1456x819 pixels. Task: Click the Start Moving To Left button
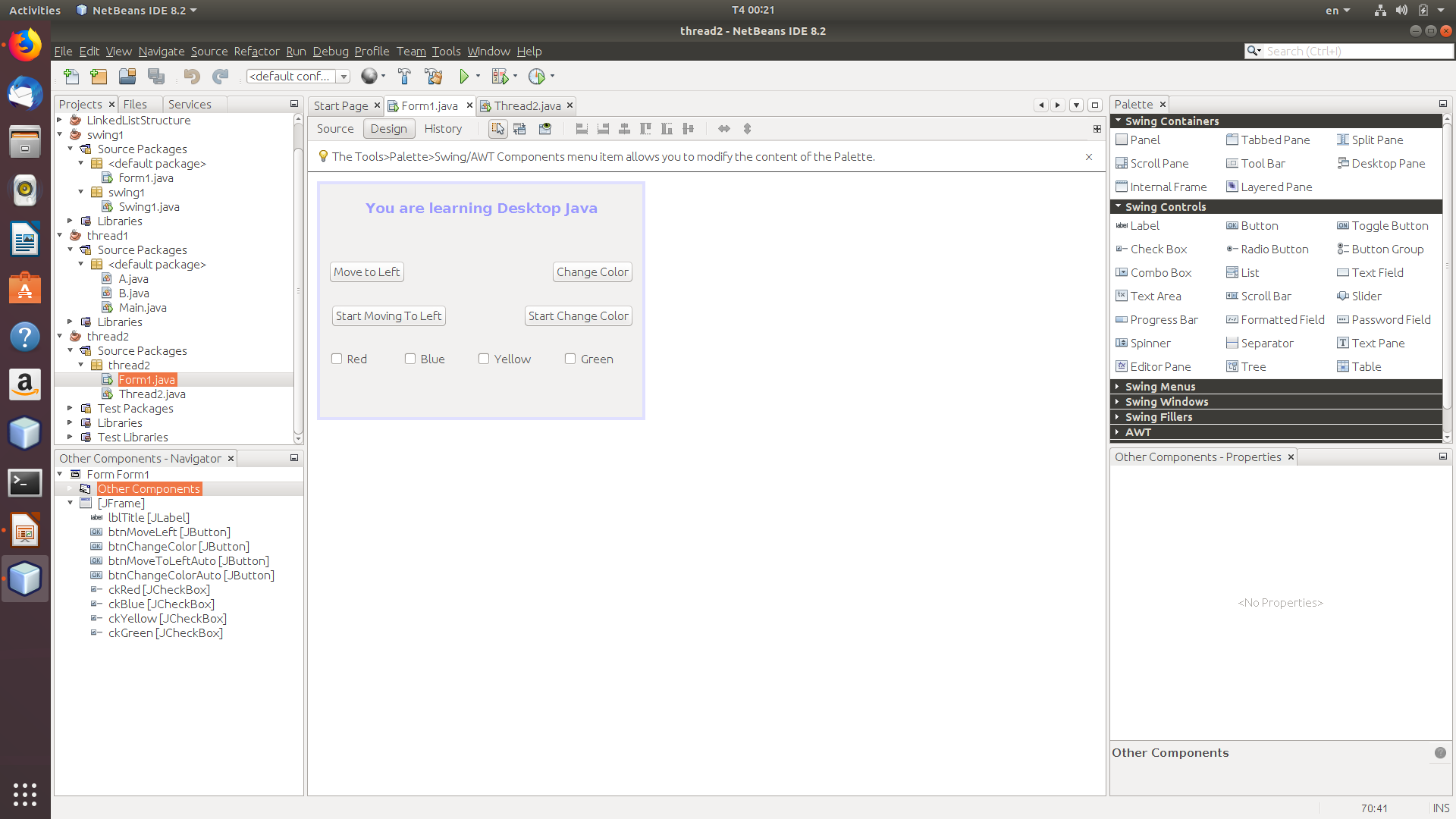(x=388, y=316)
